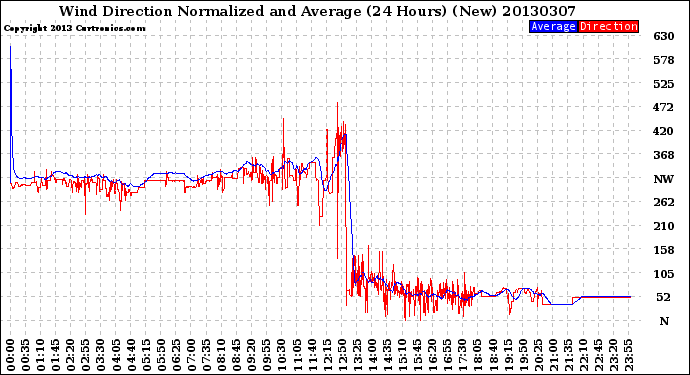Click the 23:20 time axis label
690x375 pixels.
pyautogui.click(x=614, y=355)
